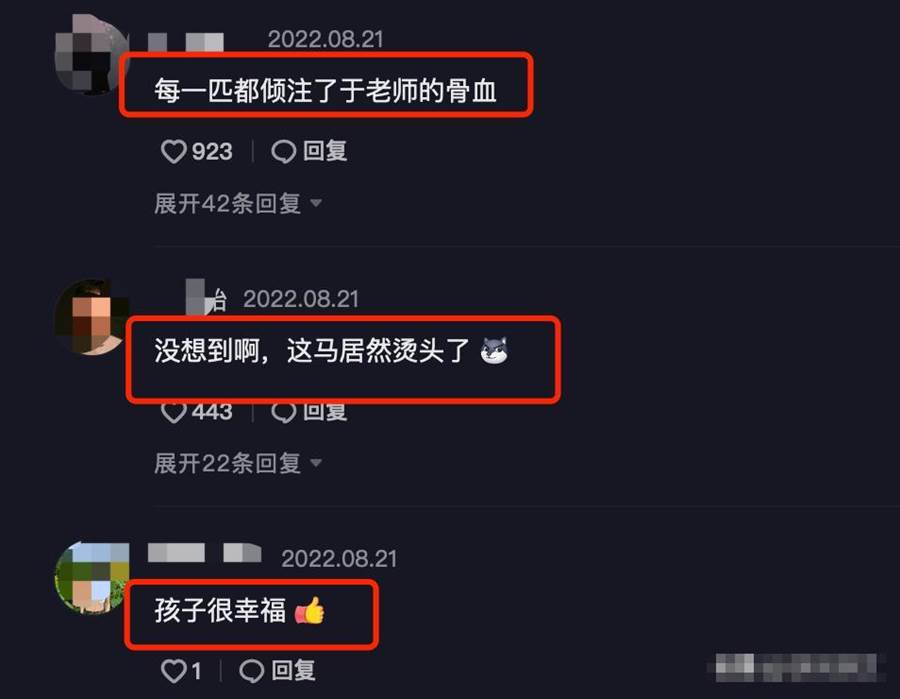Select comment 没想到啊，这马居然烫头了
This screenshot has height=699, width=900.
click(312, 351)
